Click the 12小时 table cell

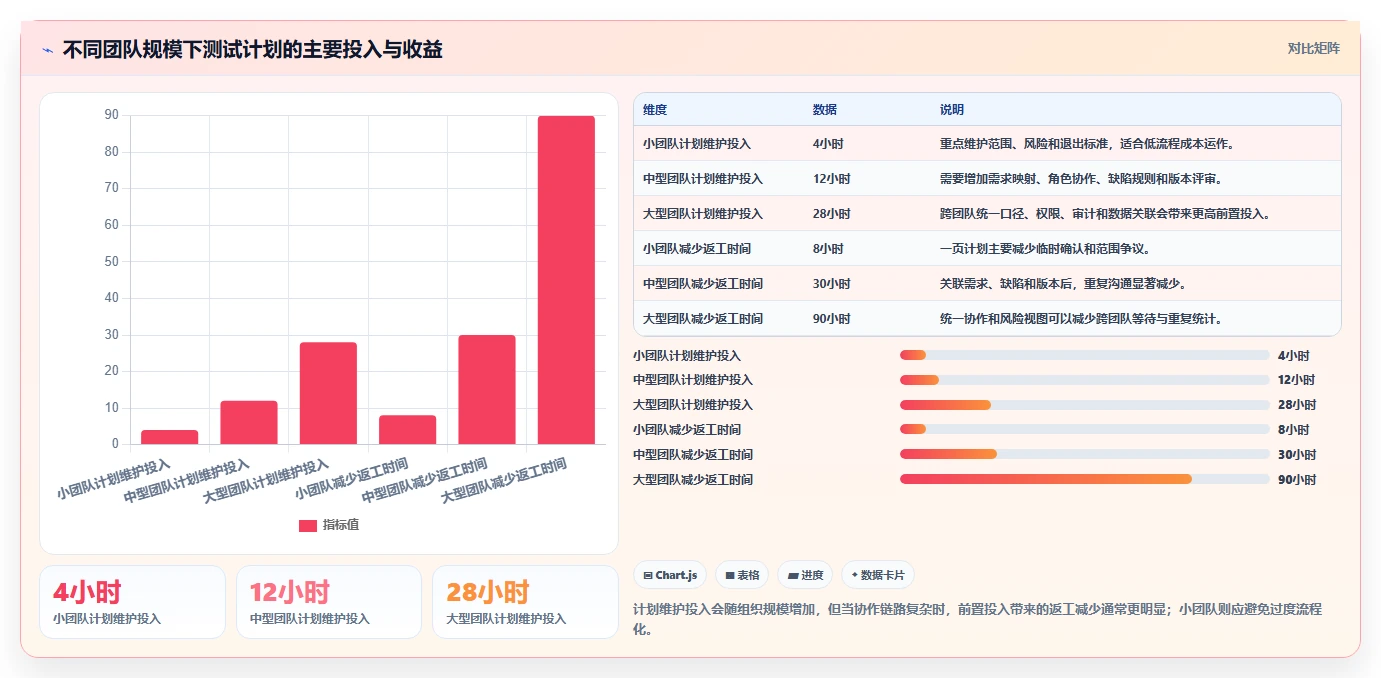(831, 179)
